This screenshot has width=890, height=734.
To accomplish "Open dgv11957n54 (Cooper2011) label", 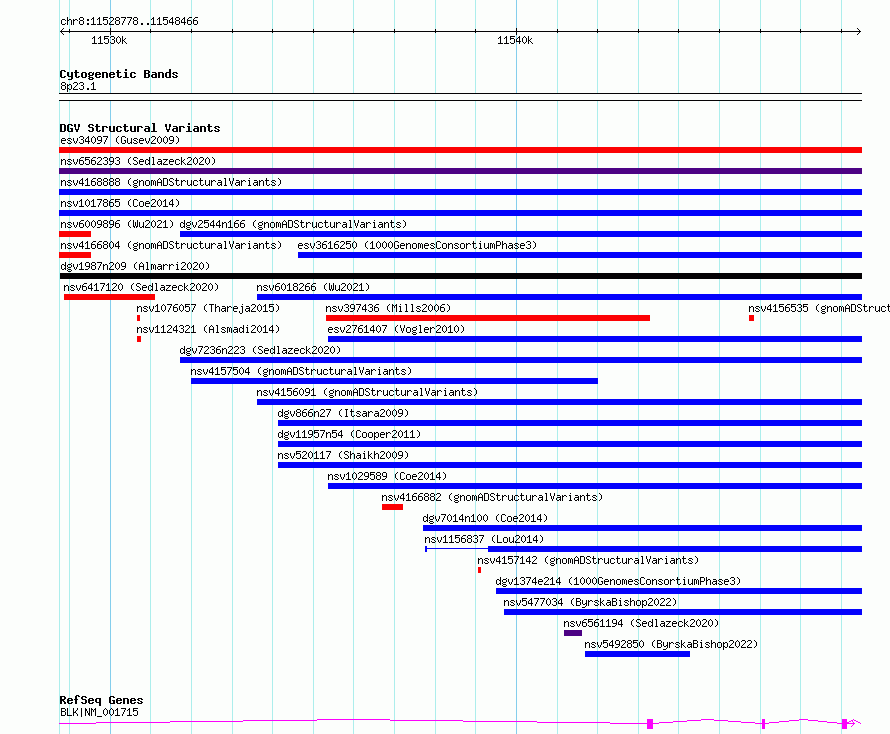I will click(349, 434).
